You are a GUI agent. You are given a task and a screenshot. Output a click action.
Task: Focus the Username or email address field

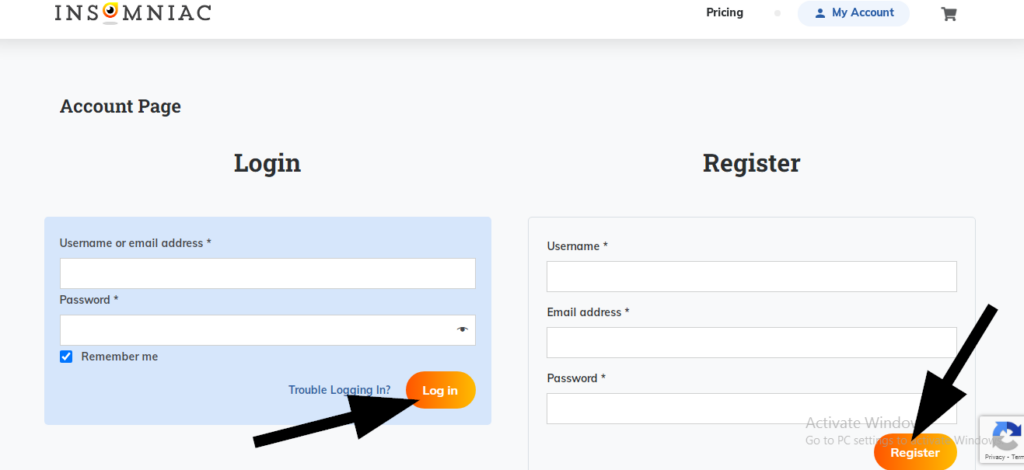[x=268, y=274]
